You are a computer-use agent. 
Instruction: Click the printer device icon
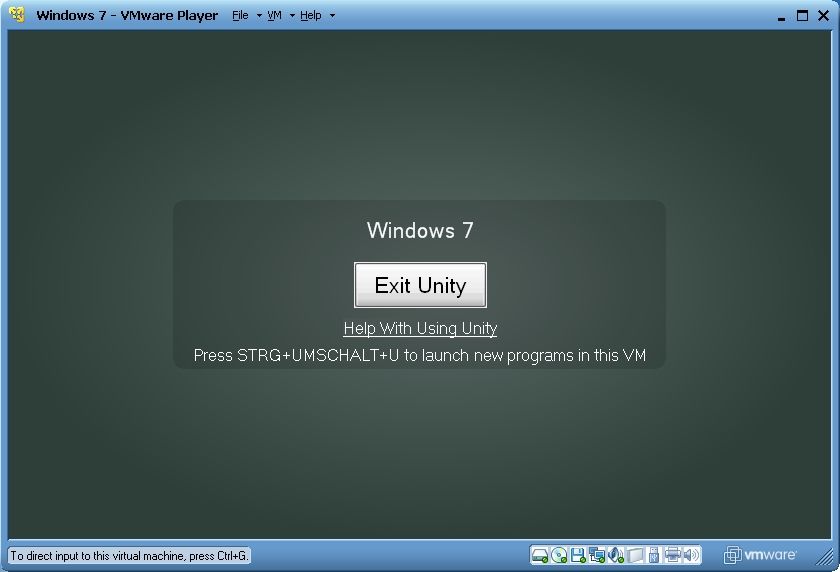tap(673, 555)
